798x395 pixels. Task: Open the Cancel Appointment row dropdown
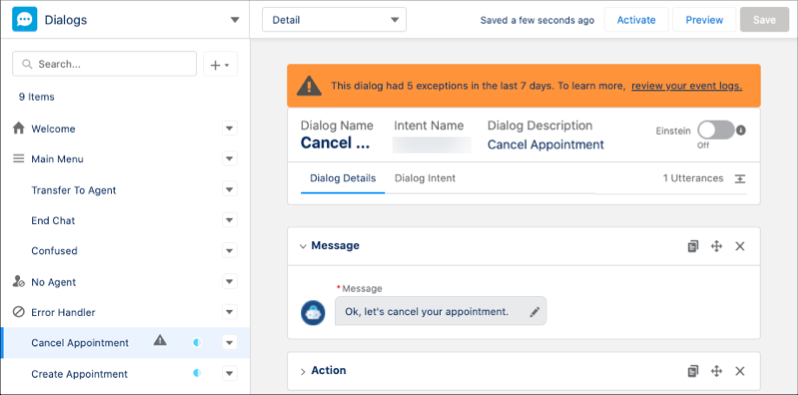point(230,343)
